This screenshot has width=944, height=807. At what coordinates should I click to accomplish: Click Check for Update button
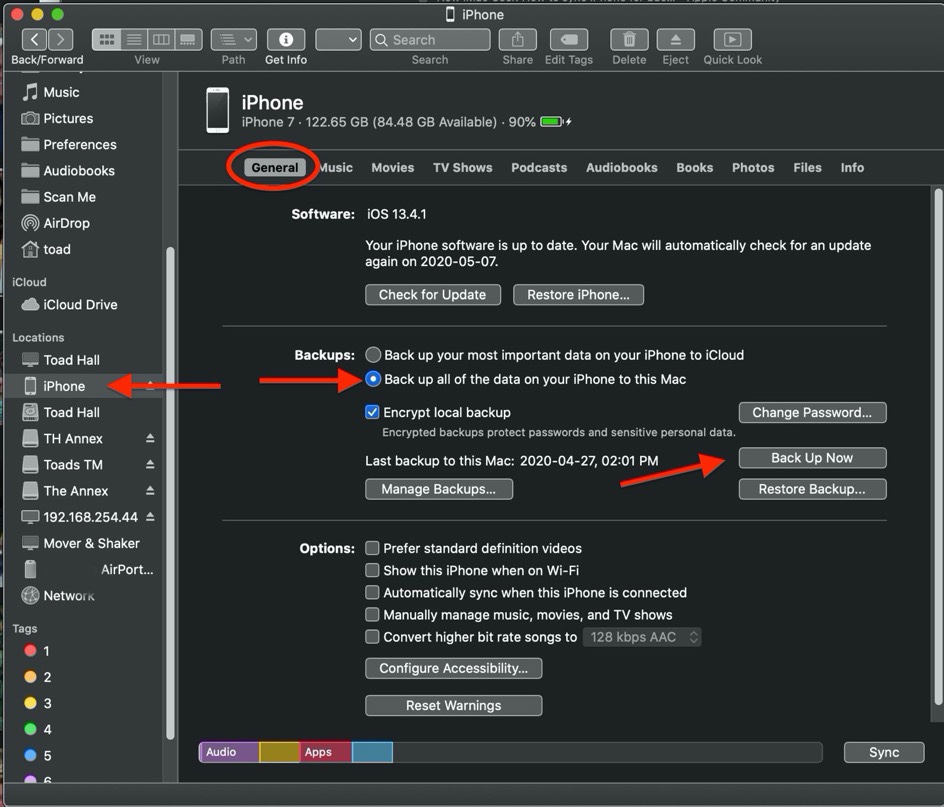[432, 295]
